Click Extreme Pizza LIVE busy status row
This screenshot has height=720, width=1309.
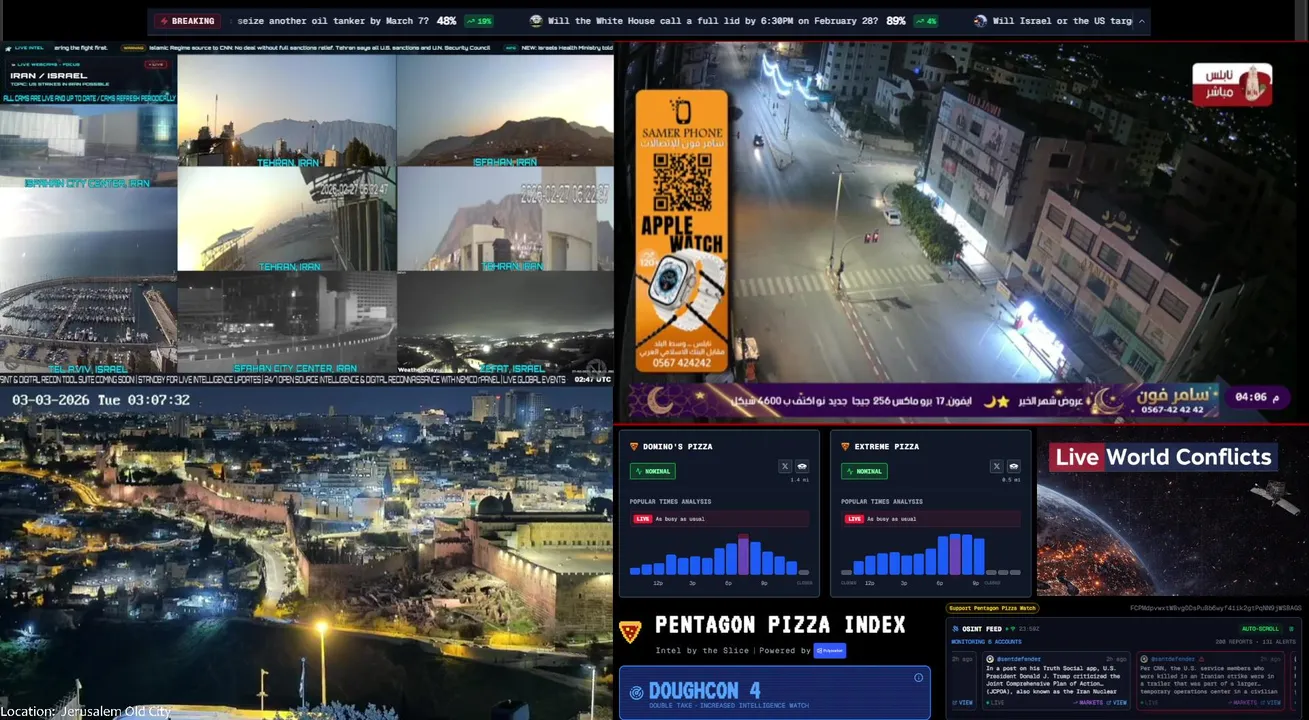(x=931, y=519)
